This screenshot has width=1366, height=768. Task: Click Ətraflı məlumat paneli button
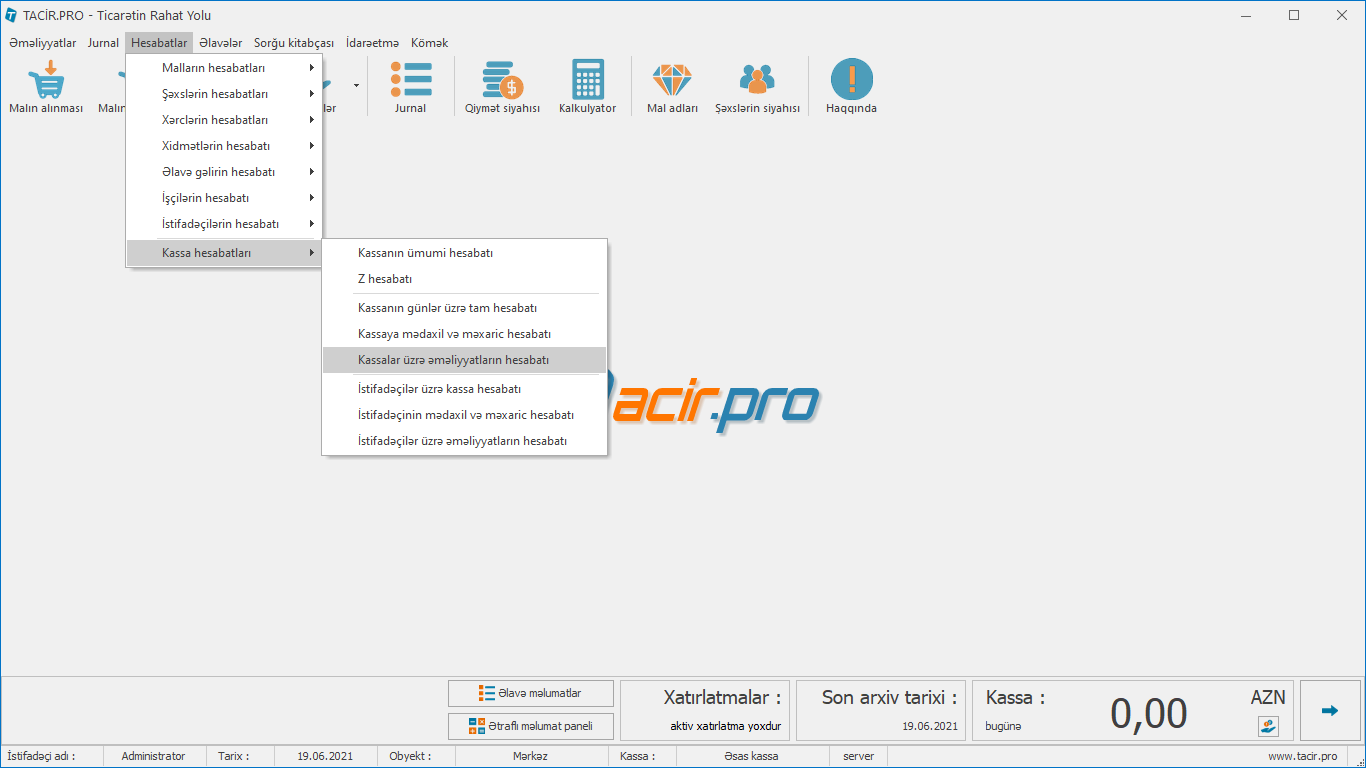point(530,726)
